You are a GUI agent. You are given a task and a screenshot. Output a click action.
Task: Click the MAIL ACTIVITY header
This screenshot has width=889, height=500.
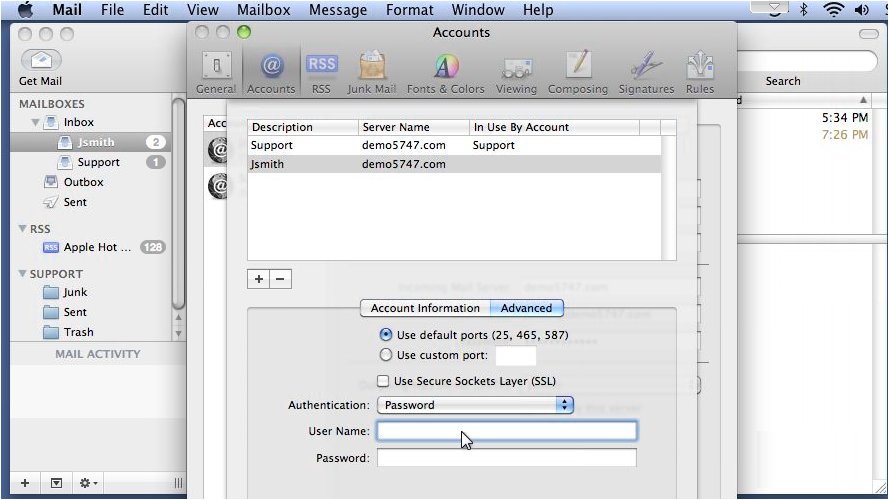[x=98, y=354]
